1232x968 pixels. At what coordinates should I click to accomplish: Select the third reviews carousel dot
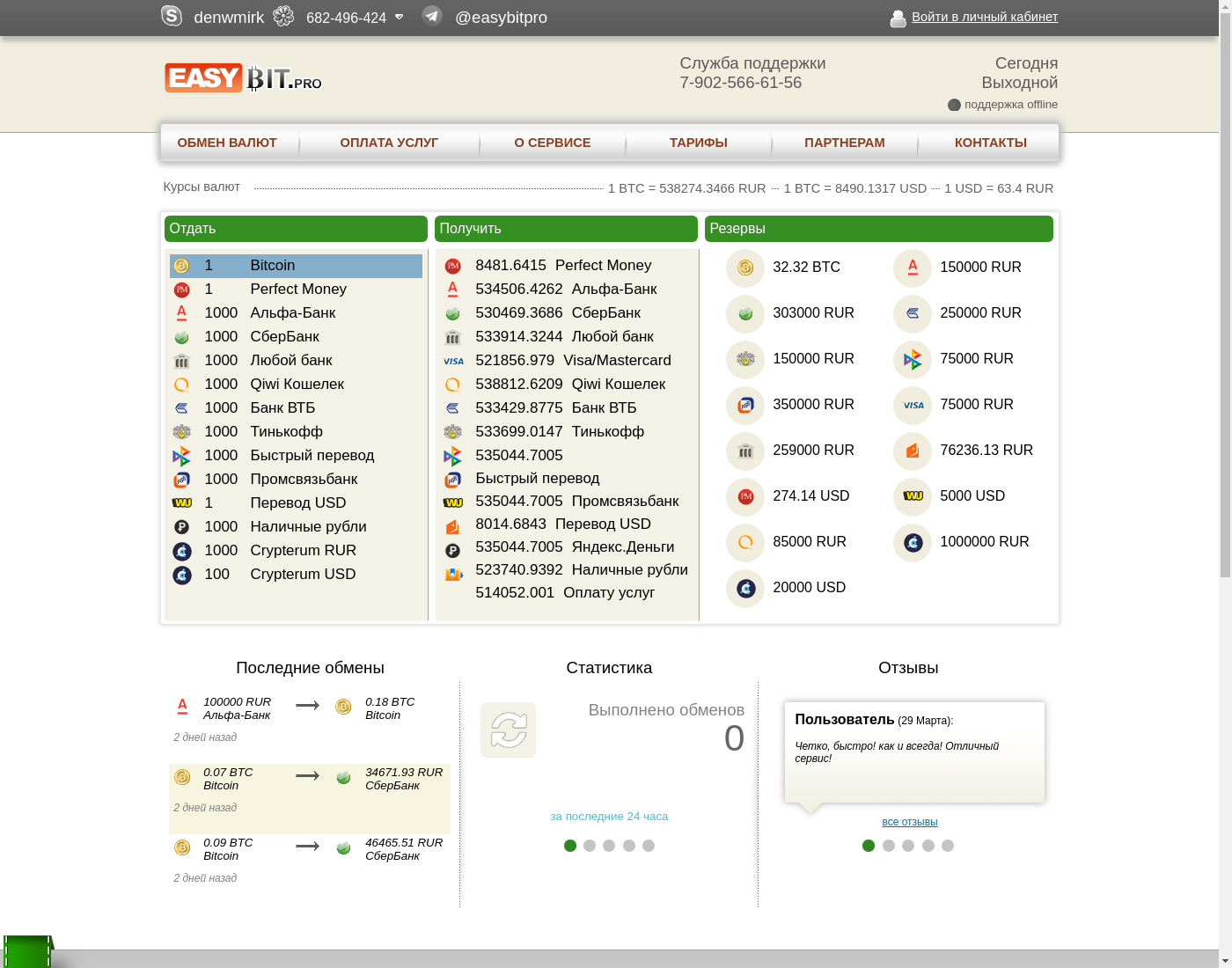(x=908, y=846)
